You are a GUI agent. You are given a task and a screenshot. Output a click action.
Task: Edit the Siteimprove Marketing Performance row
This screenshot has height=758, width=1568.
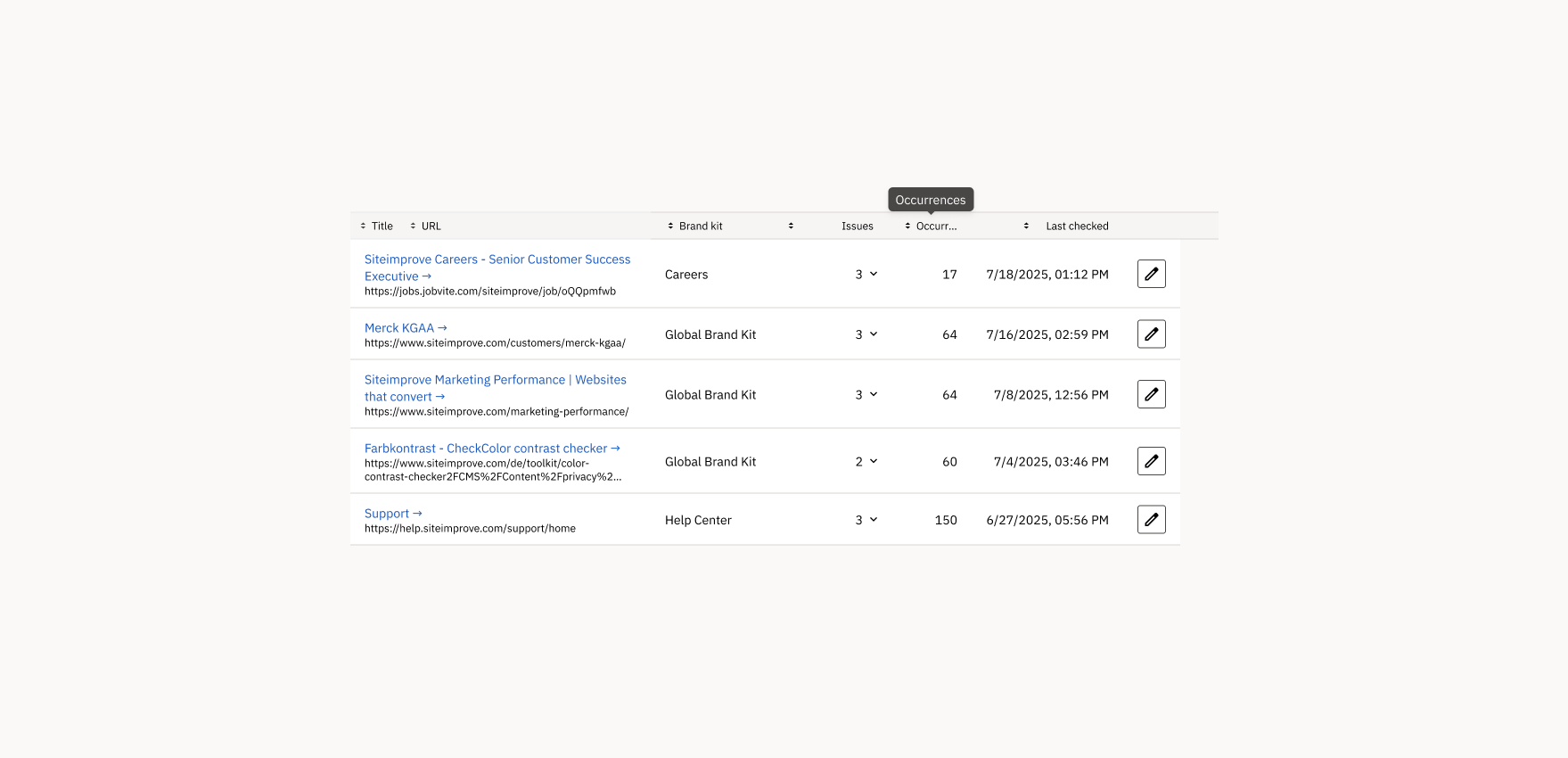tap(1151, 394)
